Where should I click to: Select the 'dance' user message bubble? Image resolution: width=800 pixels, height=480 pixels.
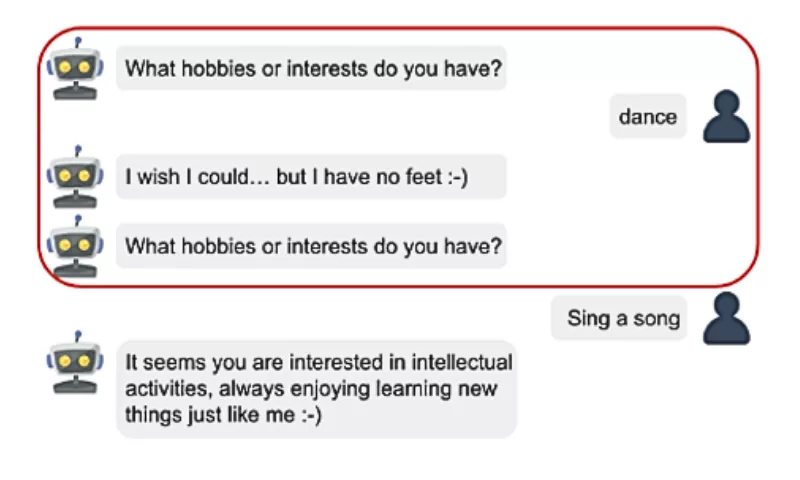pyautogui.click(x=648, y=116)
